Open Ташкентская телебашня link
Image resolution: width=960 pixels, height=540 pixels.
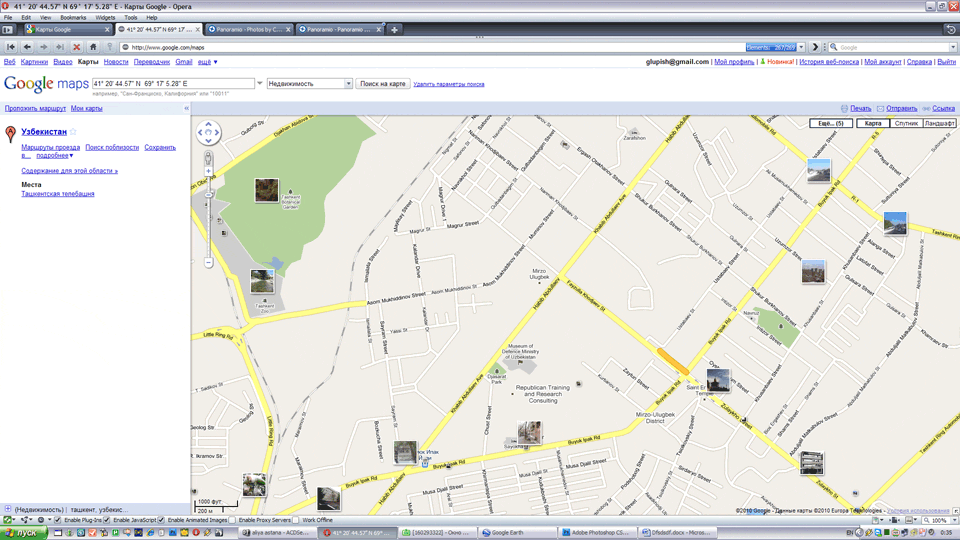tap(58, 193)
